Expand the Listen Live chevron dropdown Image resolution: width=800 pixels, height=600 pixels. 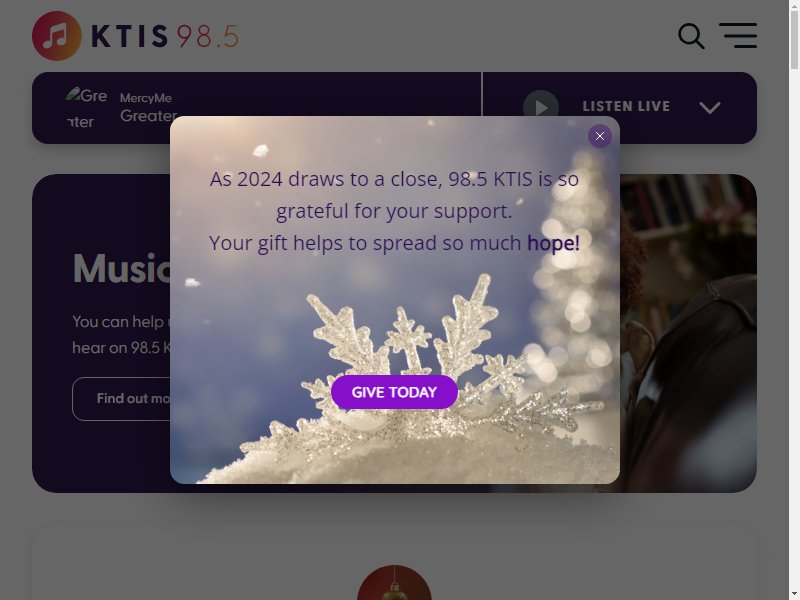(x=710, y=108)
